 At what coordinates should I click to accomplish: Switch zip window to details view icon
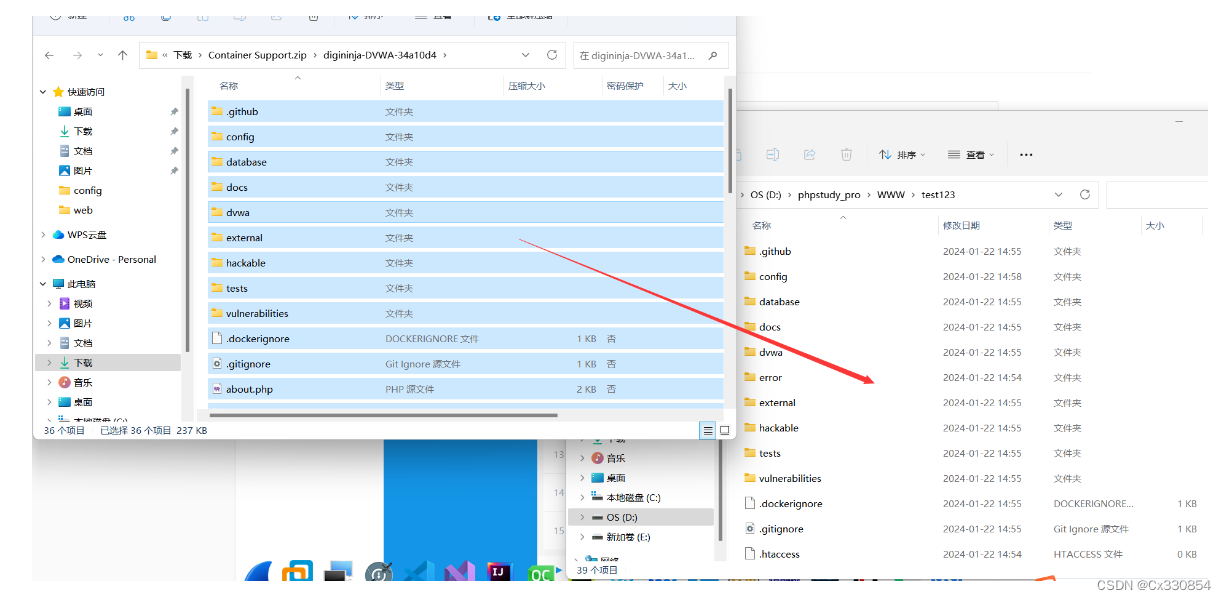(x=708, y=430)
